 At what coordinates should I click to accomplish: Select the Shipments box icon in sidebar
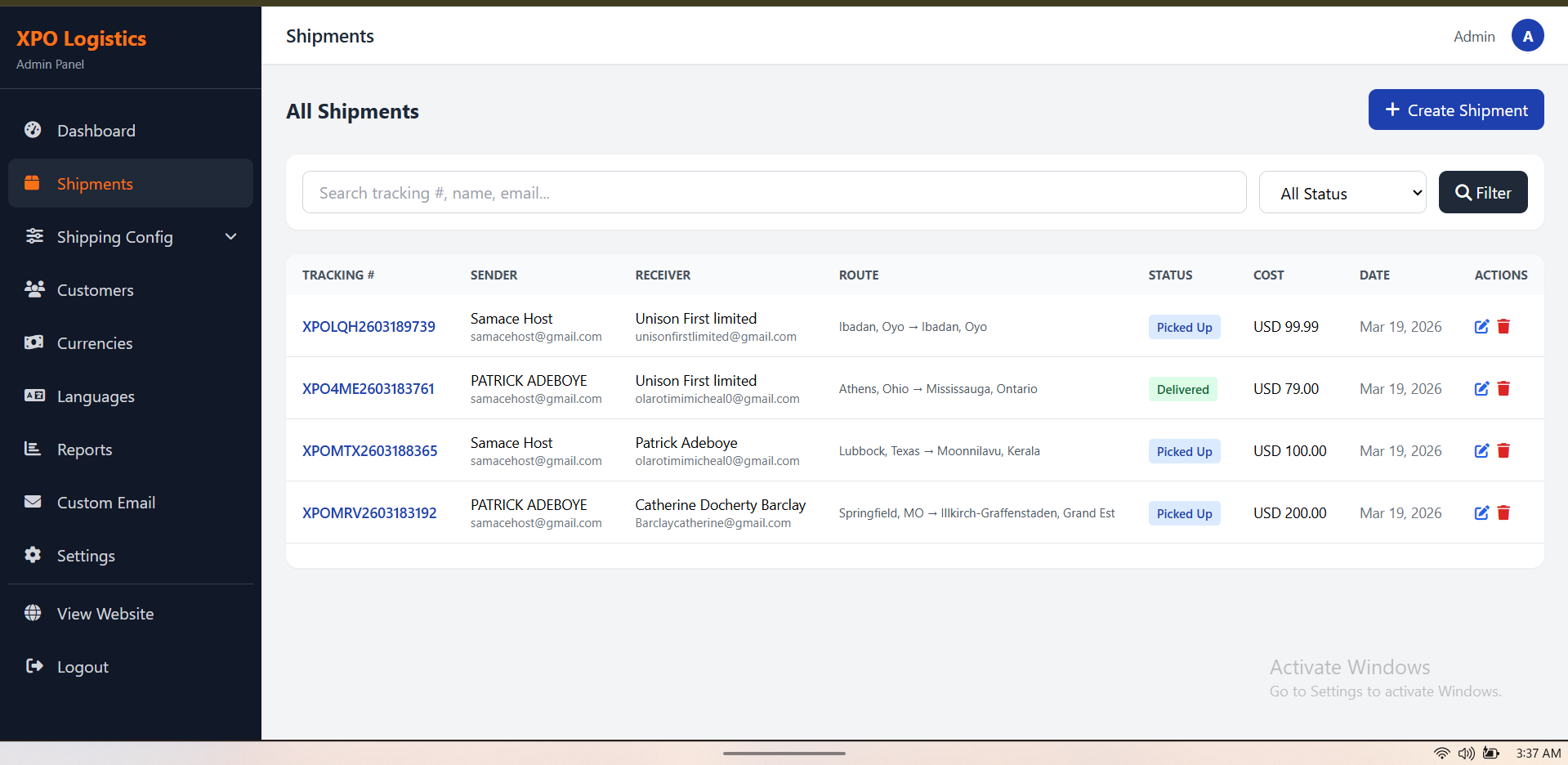coord(33,183)
